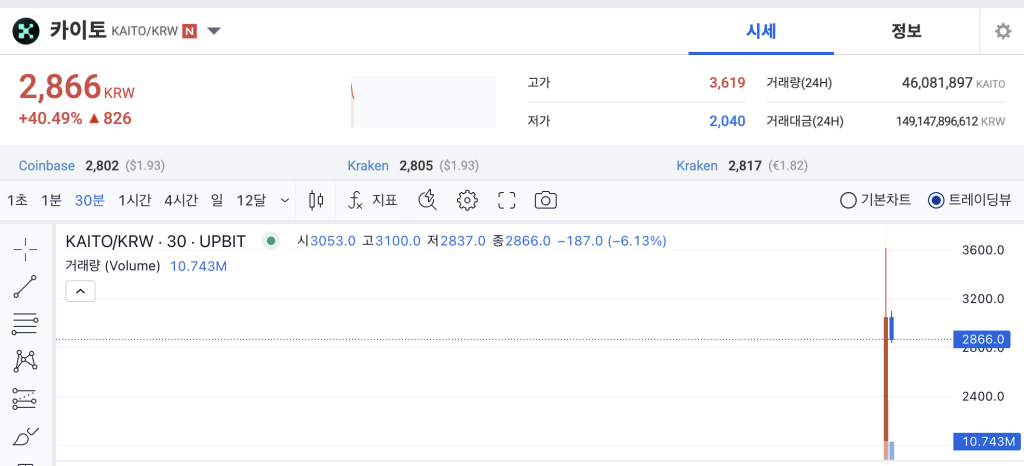Click the 2866.0 current price label on axis
Viewport: 1024px width, 466px height.
(982, 339)
